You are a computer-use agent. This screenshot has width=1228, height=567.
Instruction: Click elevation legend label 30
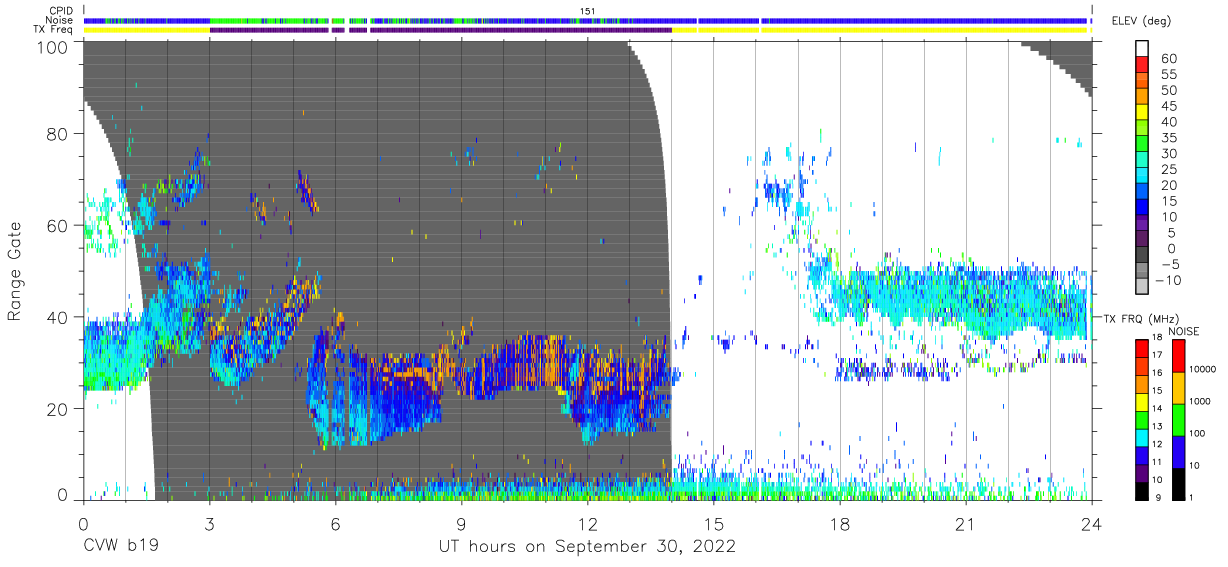(x=1168, y=154)
